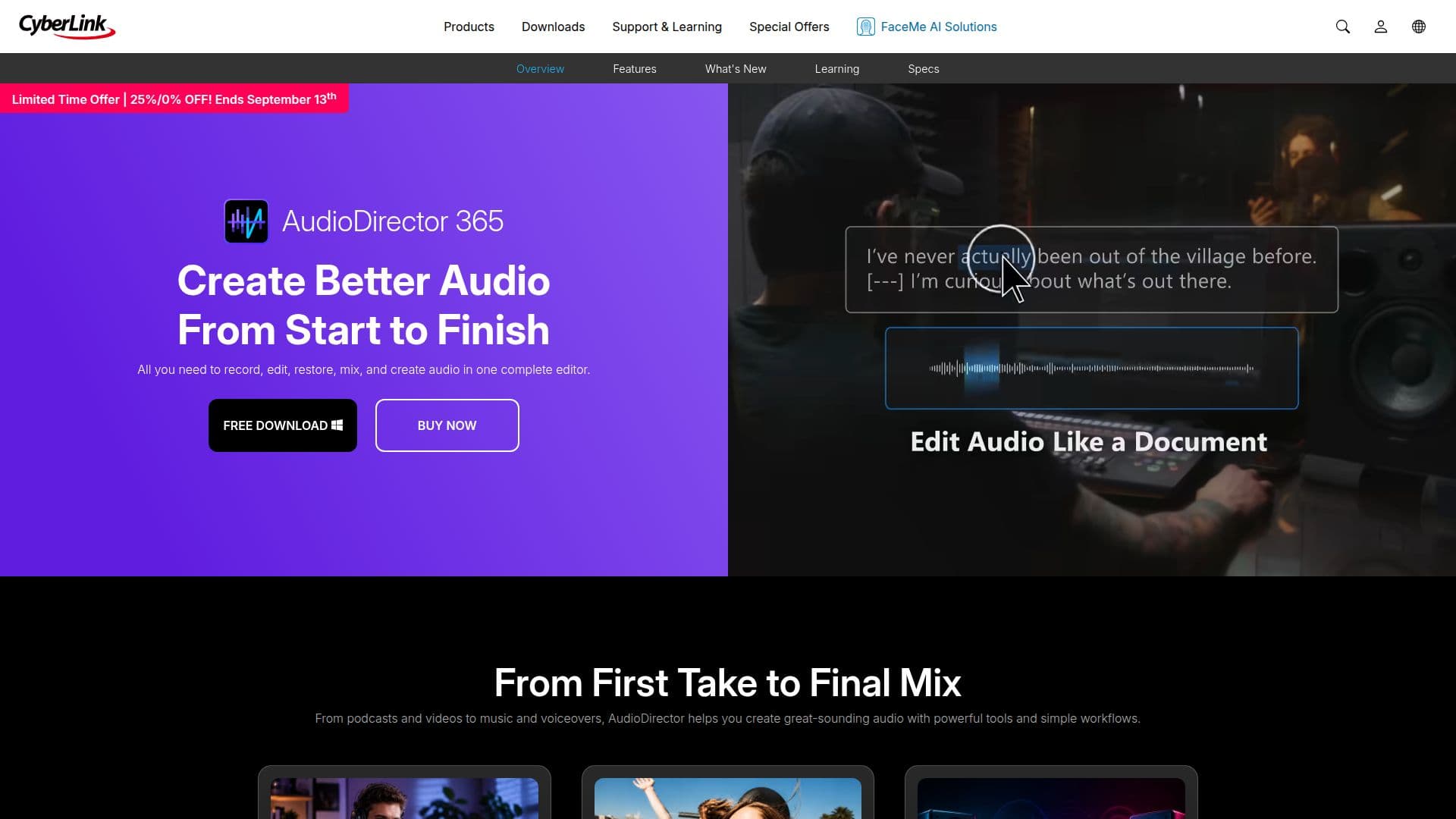Open the search magnifier icon
Screen dimensions: 1456x819
click(x=1342, y=27)
